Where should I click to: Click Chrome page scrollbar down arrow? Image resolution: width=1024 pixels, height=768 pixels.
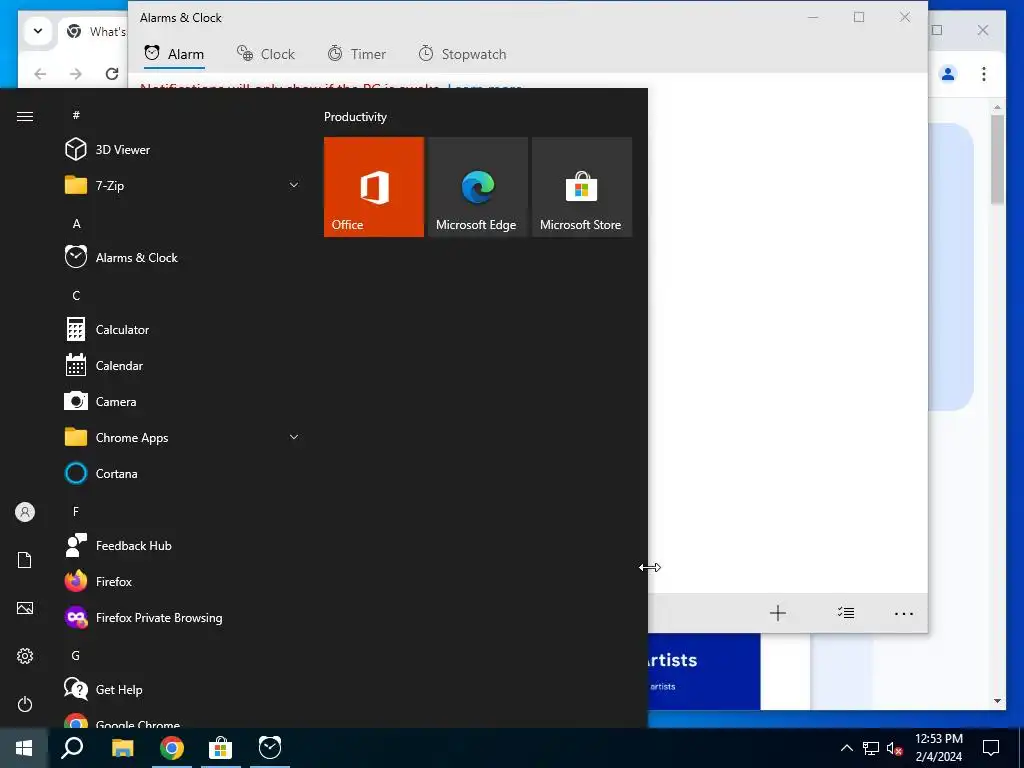(997, 701)
